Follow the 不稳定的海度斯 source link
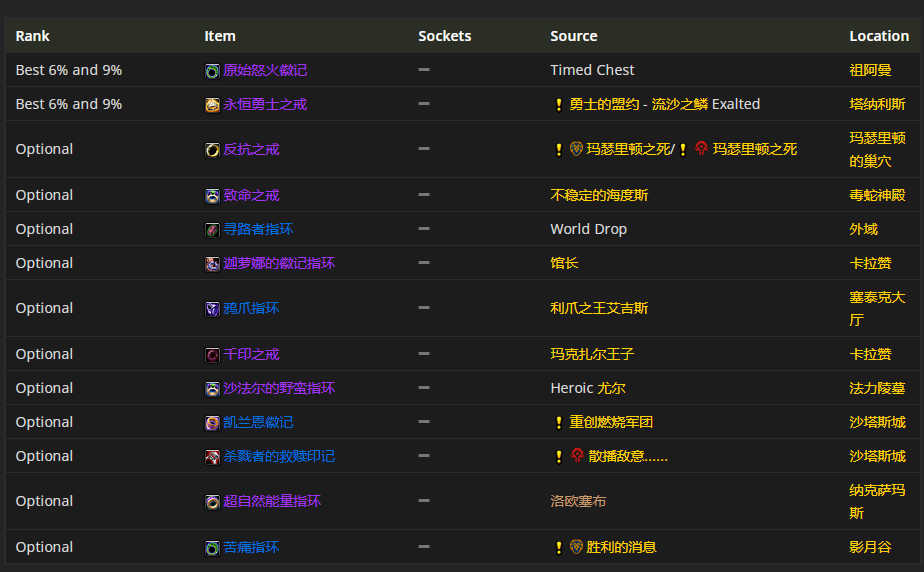Screen dimensions: 924x572 tap(599, 195)
